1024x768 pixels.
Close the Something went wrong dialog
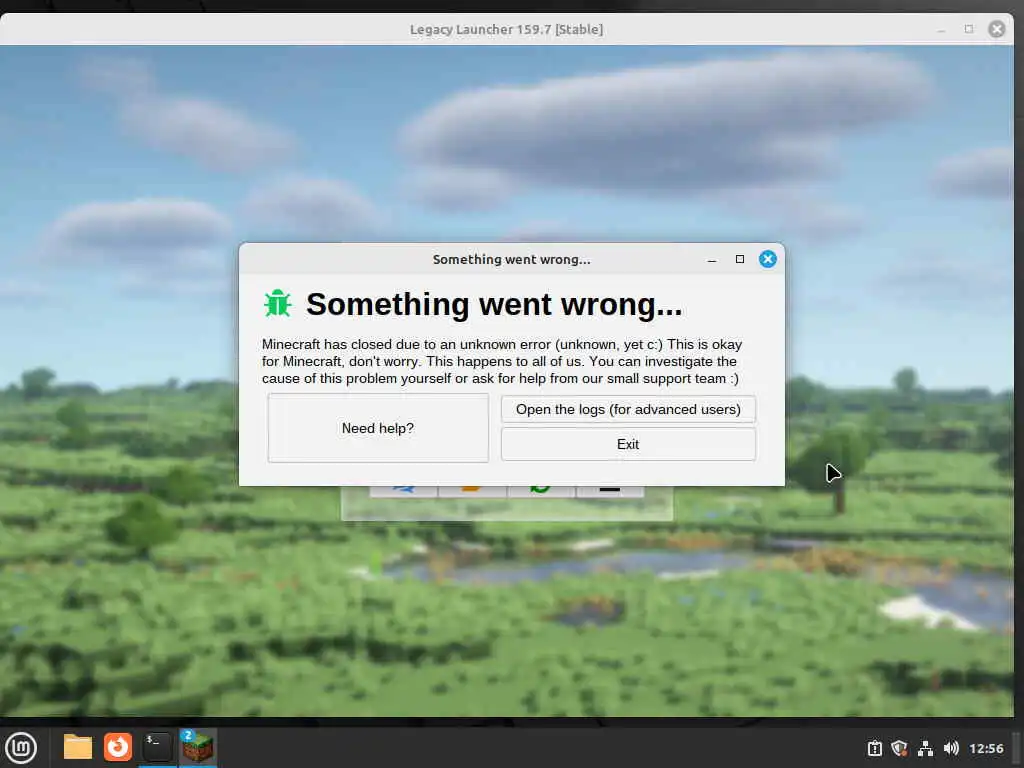coord(767,259)
